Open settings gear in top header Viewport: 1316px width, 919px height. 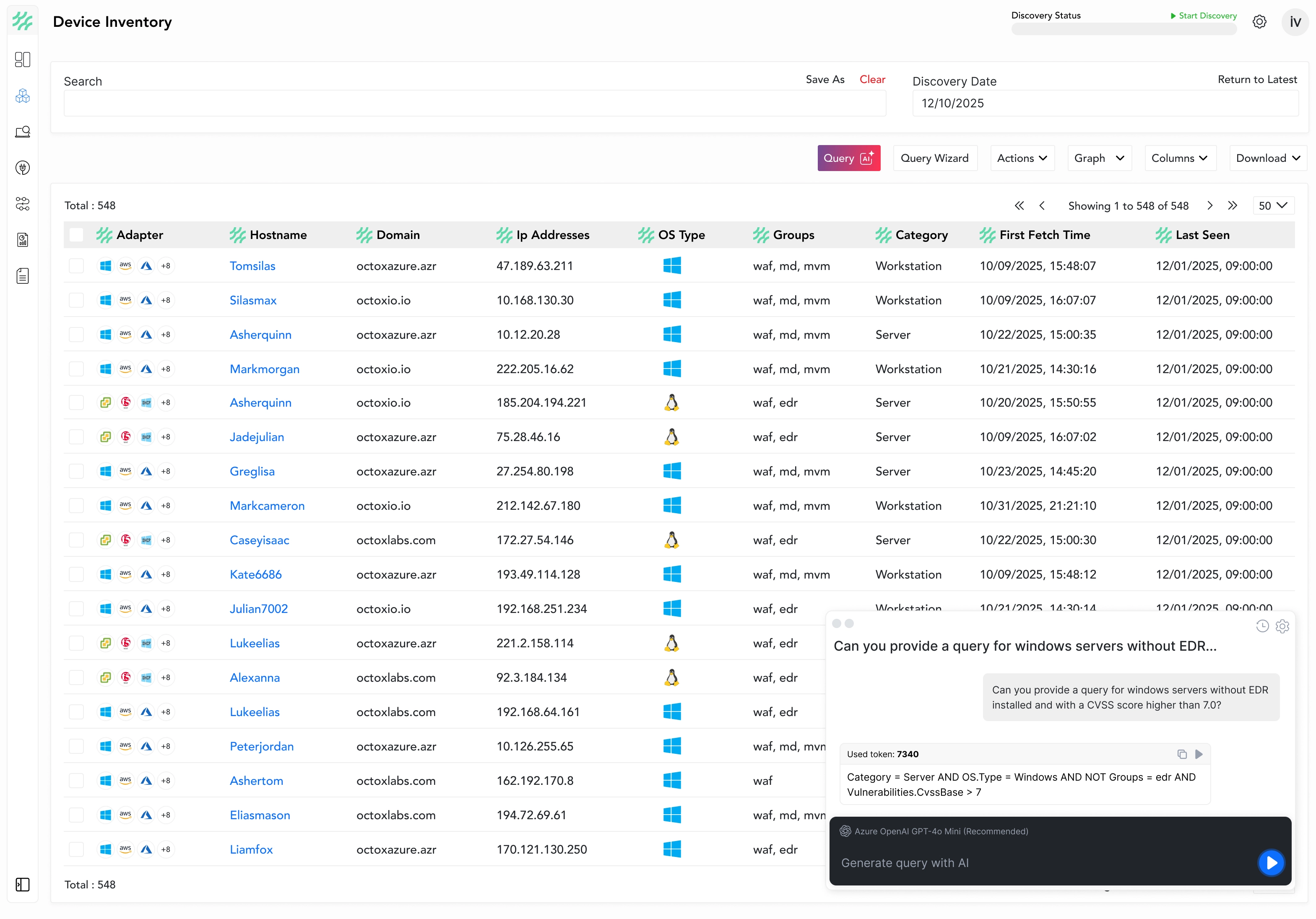click(x=1259, y=22)
